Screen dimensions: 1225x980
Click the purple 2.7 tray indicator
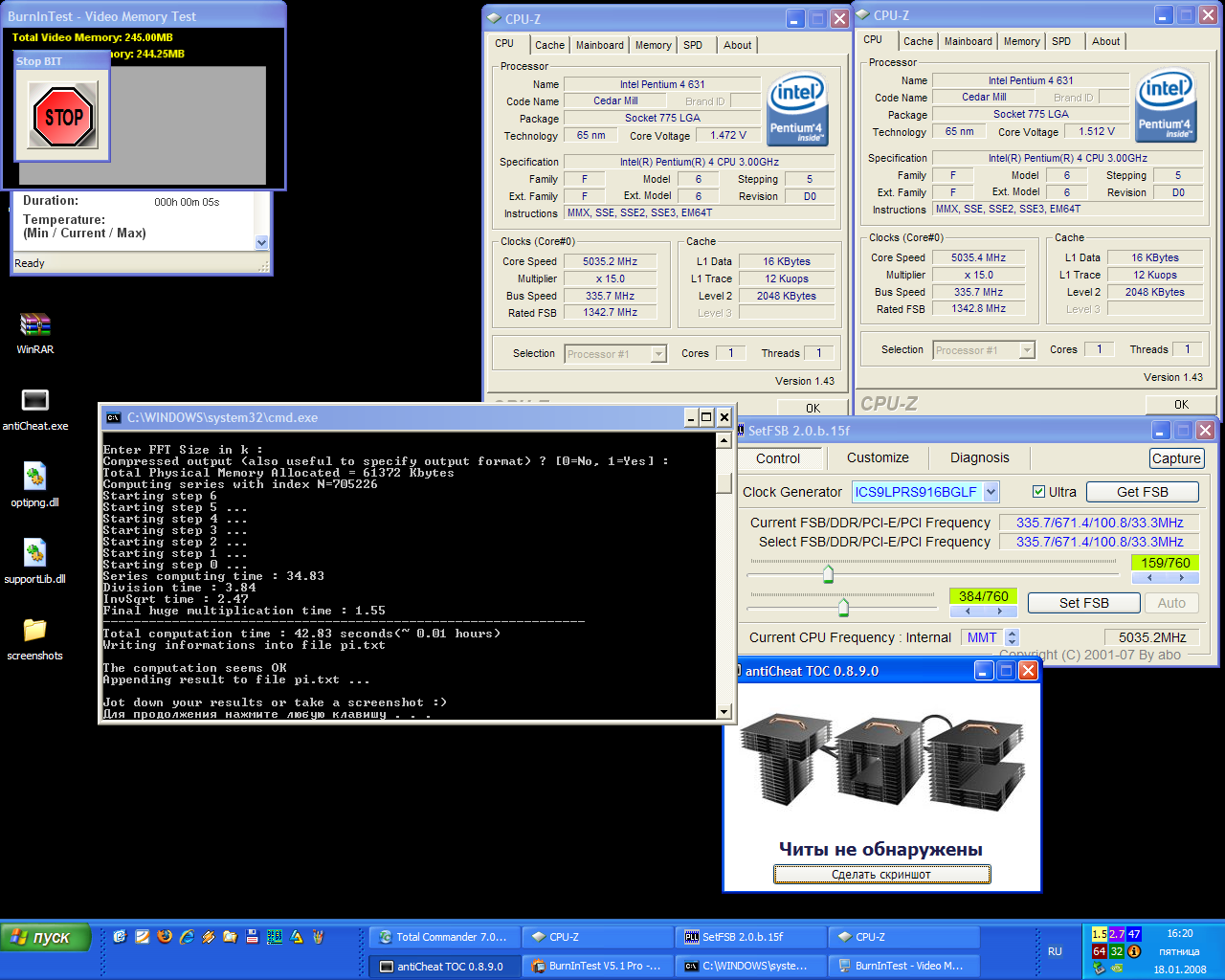[x=1117, y=934]
